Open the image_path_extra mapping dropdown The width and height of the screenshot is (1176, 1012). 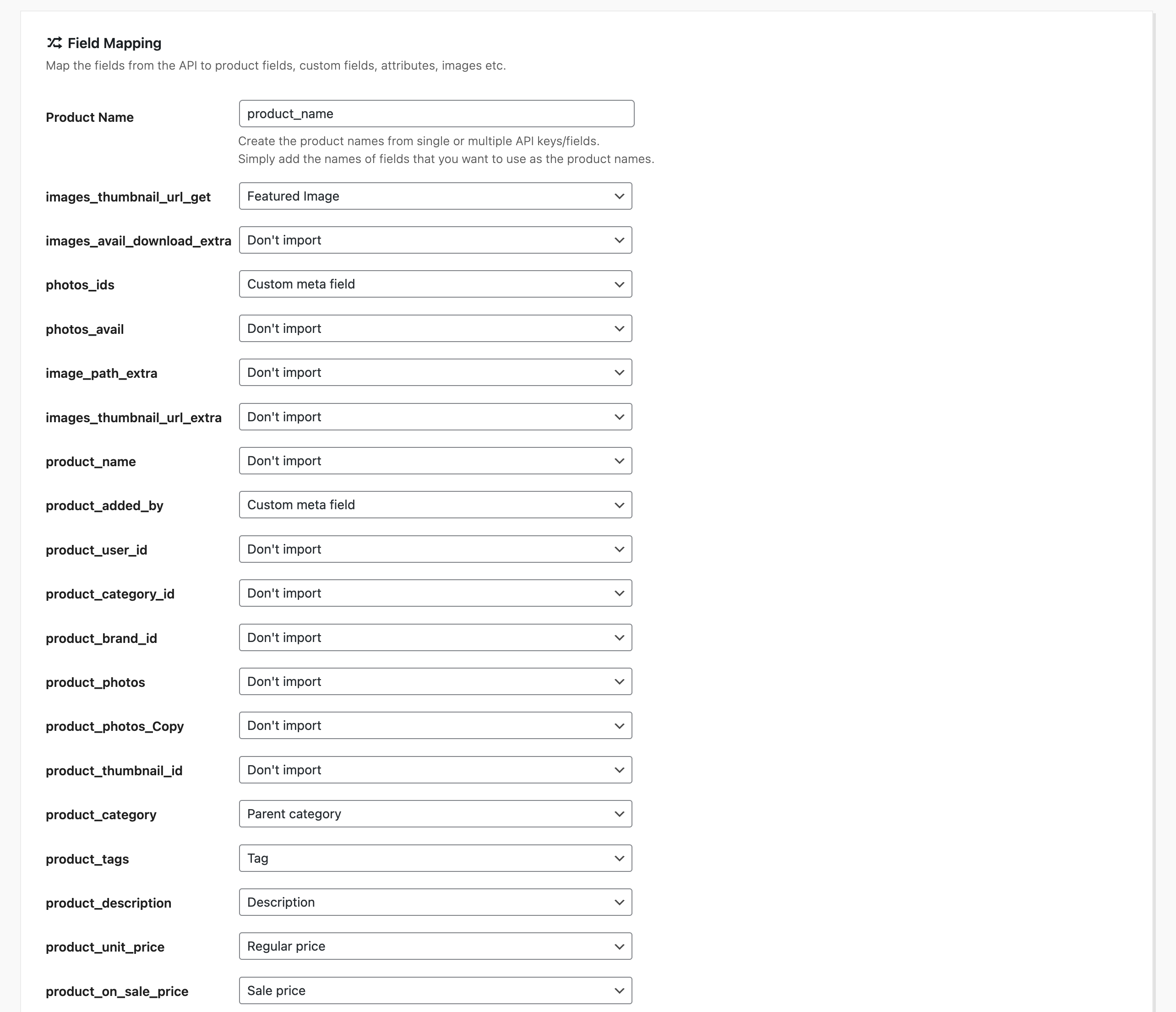pyautogui.click(x=436, y=372)
